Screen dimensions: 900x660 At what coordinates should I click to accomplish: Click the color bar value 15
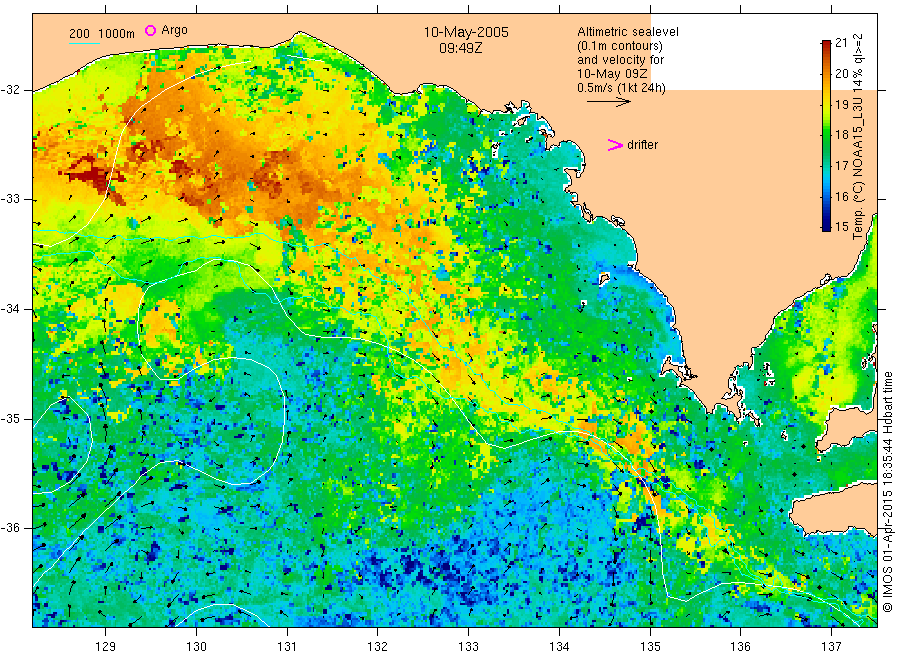coord(841,227)
